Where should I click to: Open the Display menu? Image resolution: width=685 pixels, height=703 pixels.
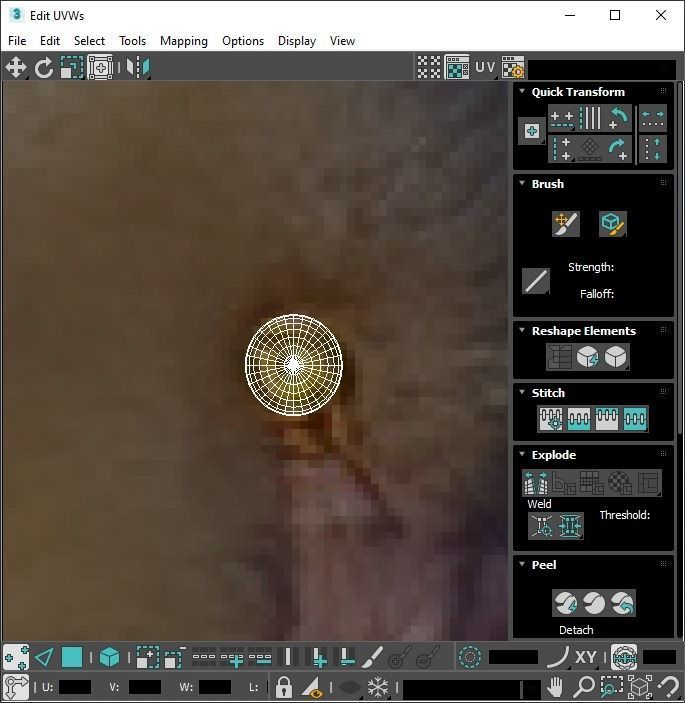[x=297, y=41]
